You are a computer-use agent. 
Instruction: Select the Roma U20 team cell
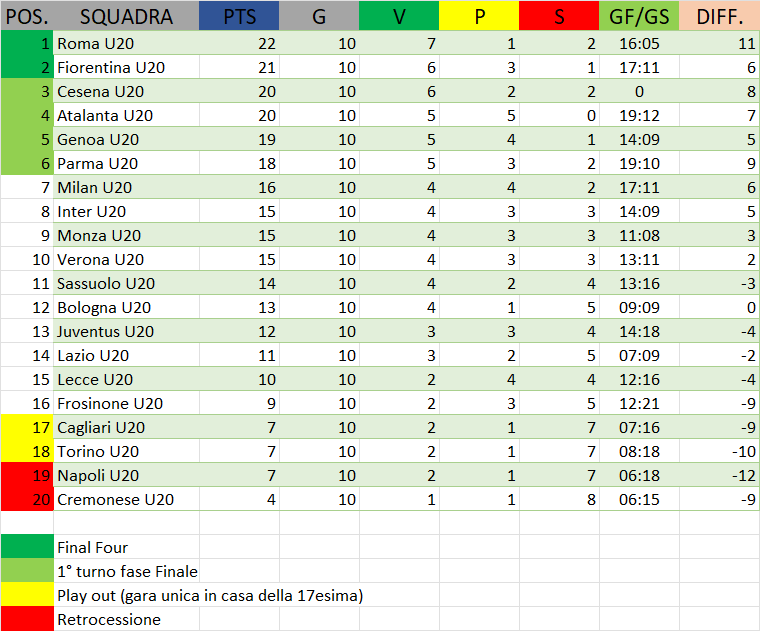click(x=126, y=44)
